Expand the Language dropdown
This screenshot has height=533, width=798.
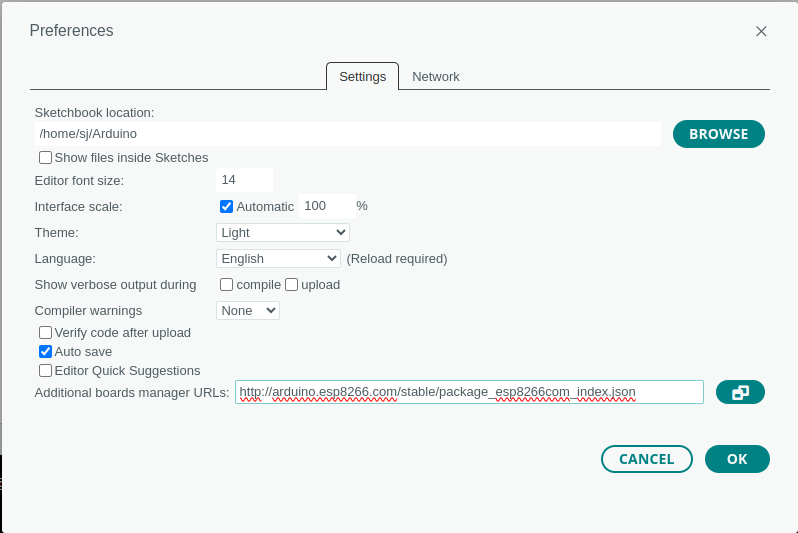point(278,258)
